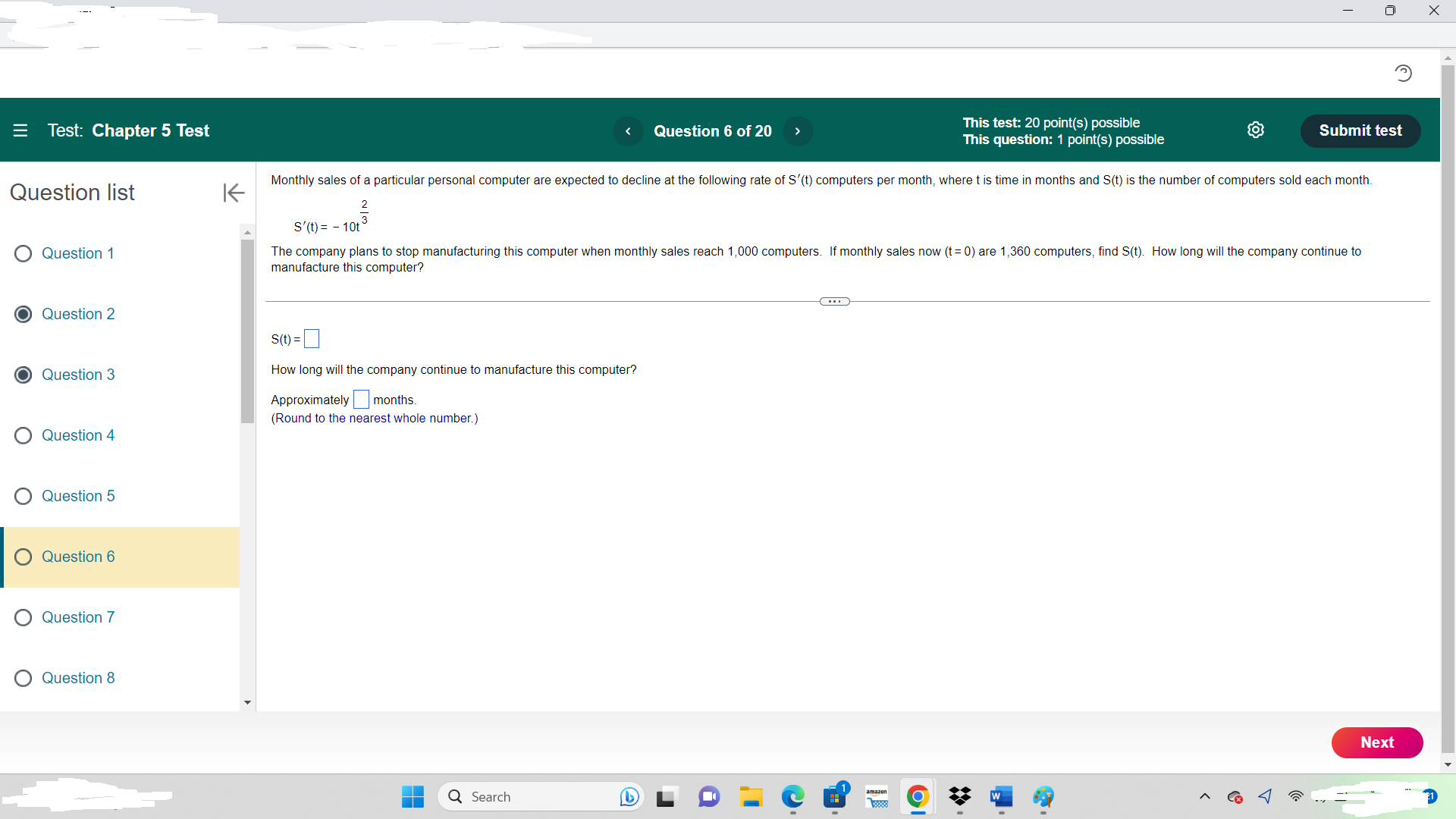
Task: Click the help icon at top right
Action: click(1403, 73)
